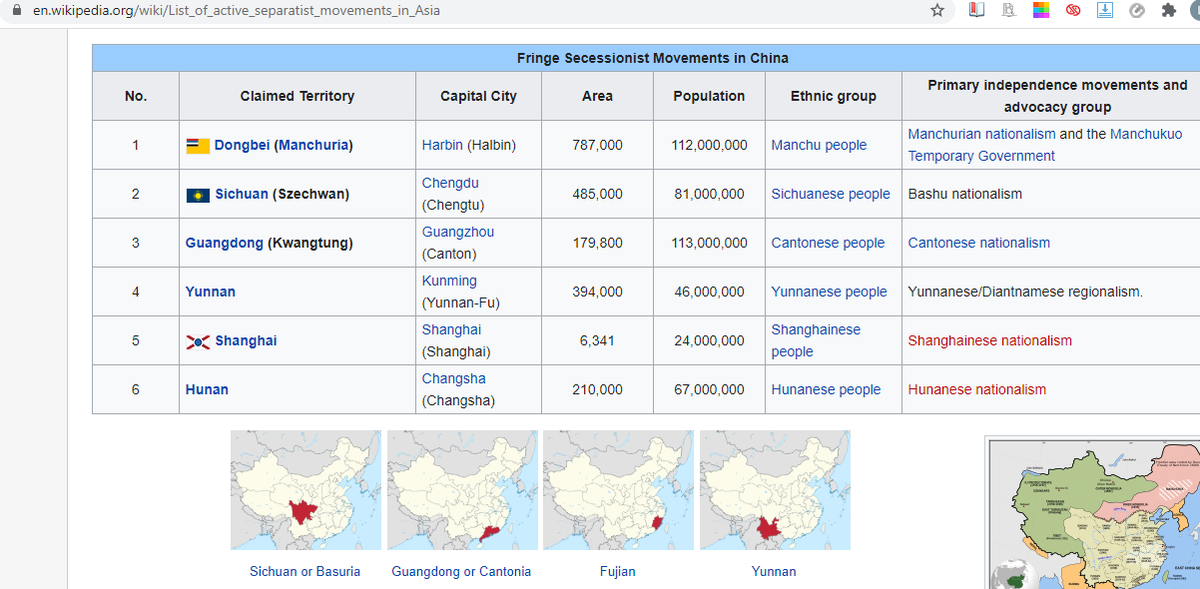This screenshot has width=1200, height=589.
Task: Open the Shanghainese people link
Action: (816, 341)
